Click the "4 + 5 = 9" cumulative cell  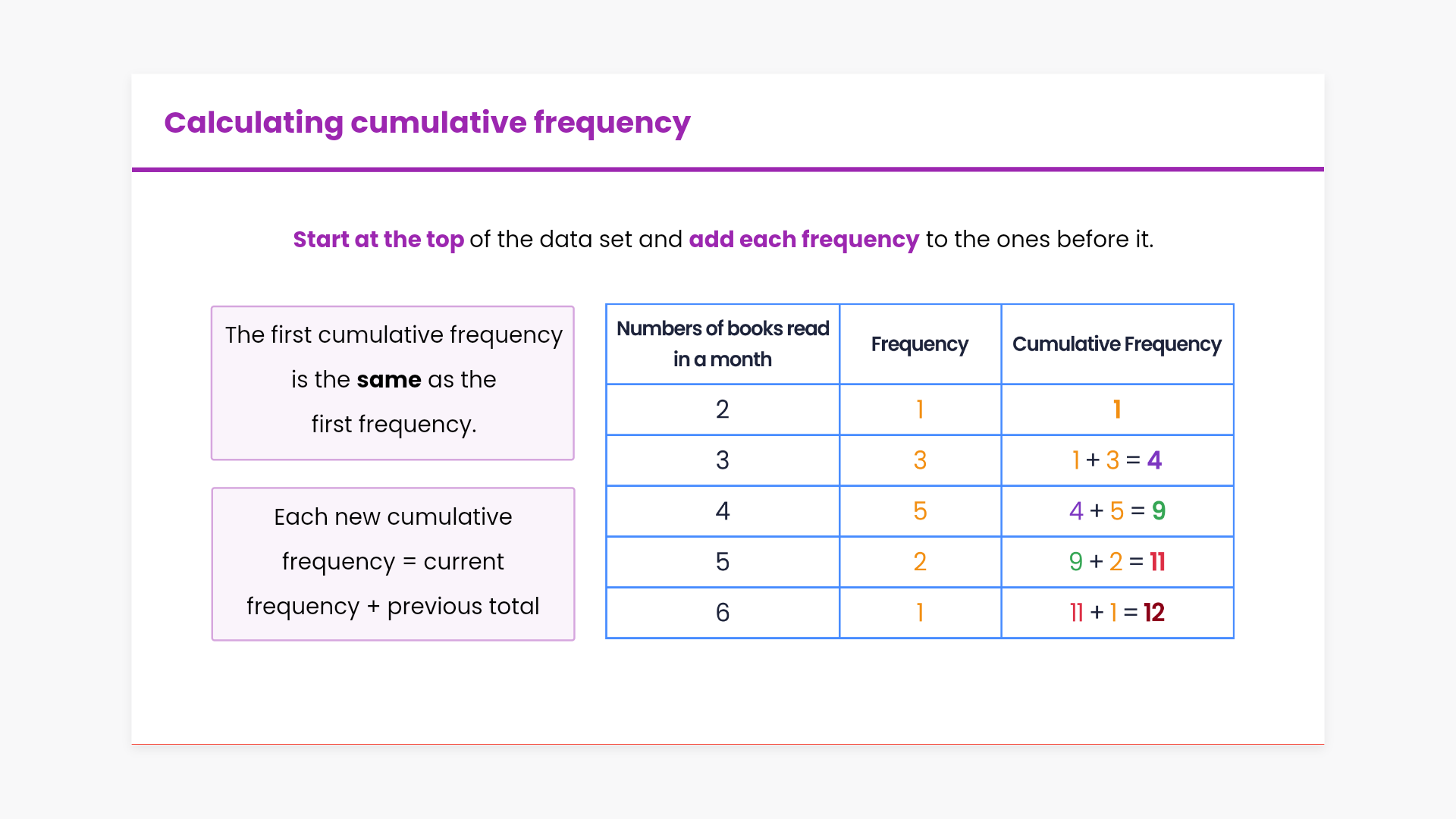tap(1116, 512)
